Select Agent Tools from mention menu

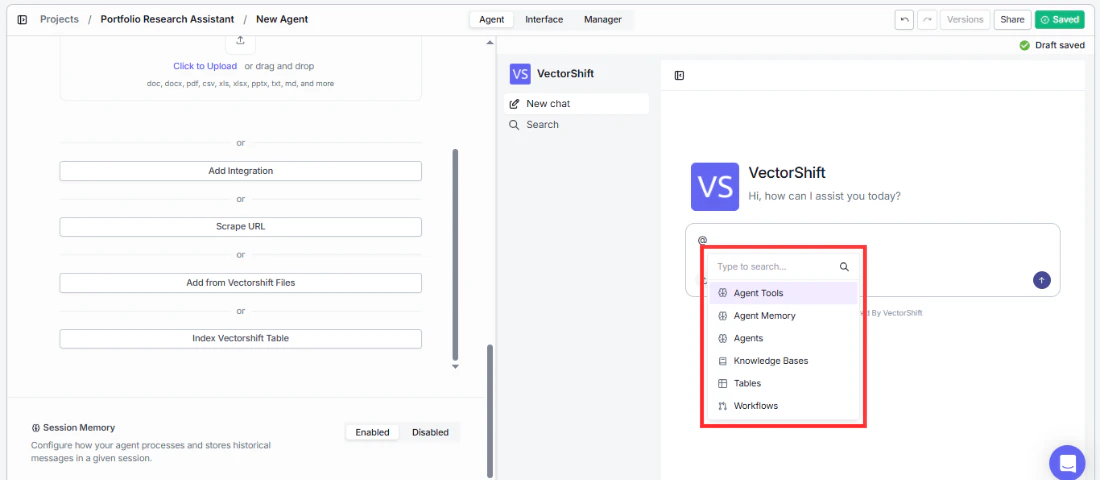pyautogui.click(x=783, y=293)
